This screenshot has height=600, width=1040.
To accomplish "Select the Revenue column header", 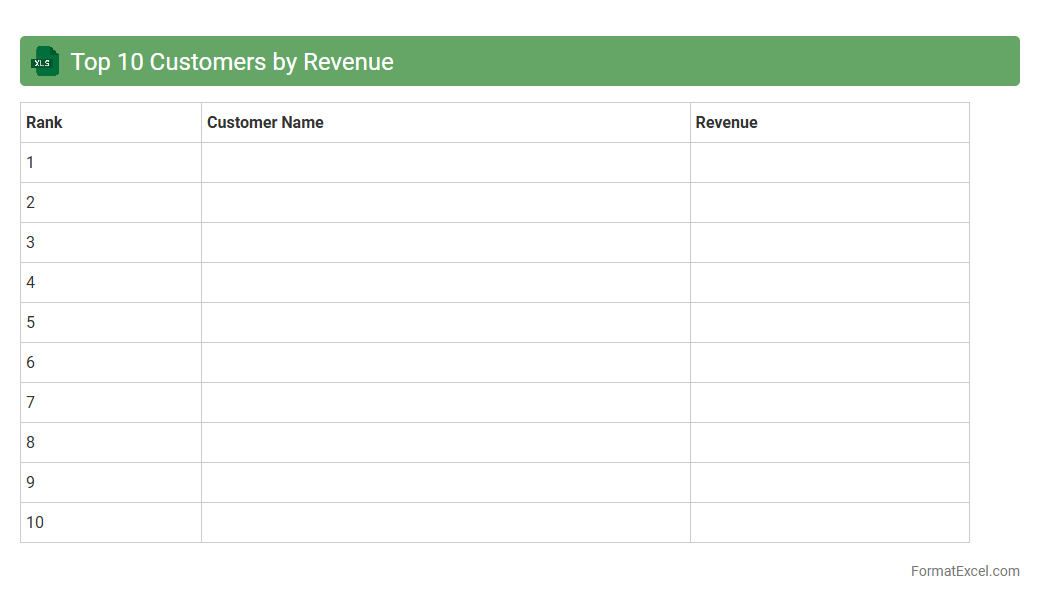I will click(x=829, y=122).
